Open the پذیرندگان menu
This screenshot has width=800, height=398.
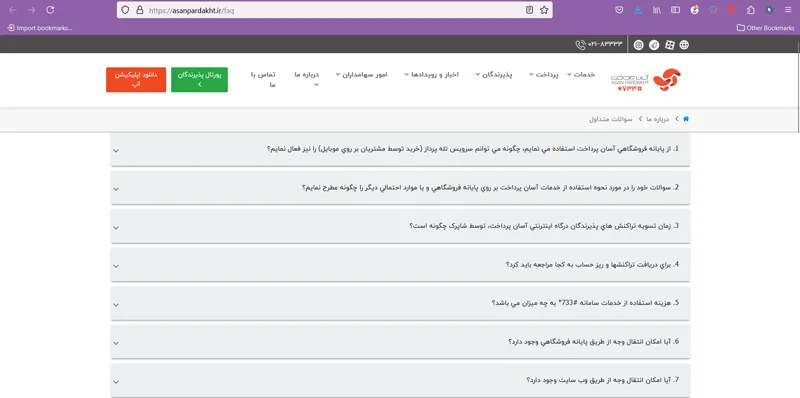click(493, 74)
